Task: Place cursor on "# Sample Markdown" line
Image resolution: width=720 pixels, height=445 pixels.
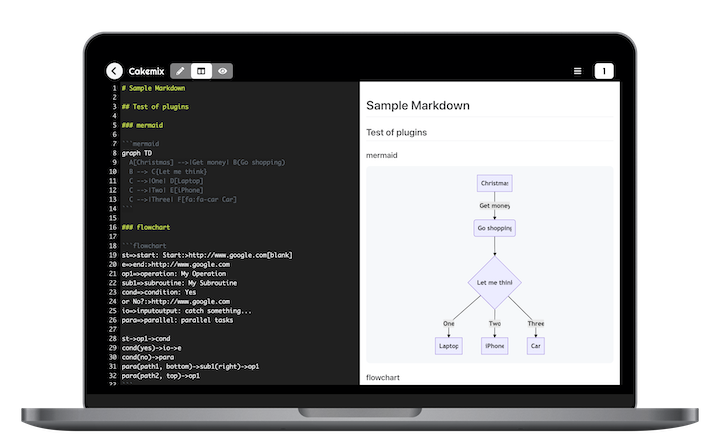Action: 153,88
